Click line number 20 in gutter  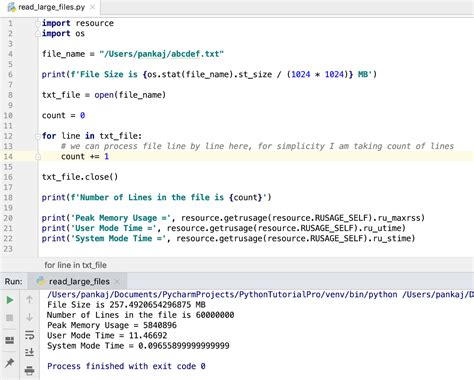(8, 218)
